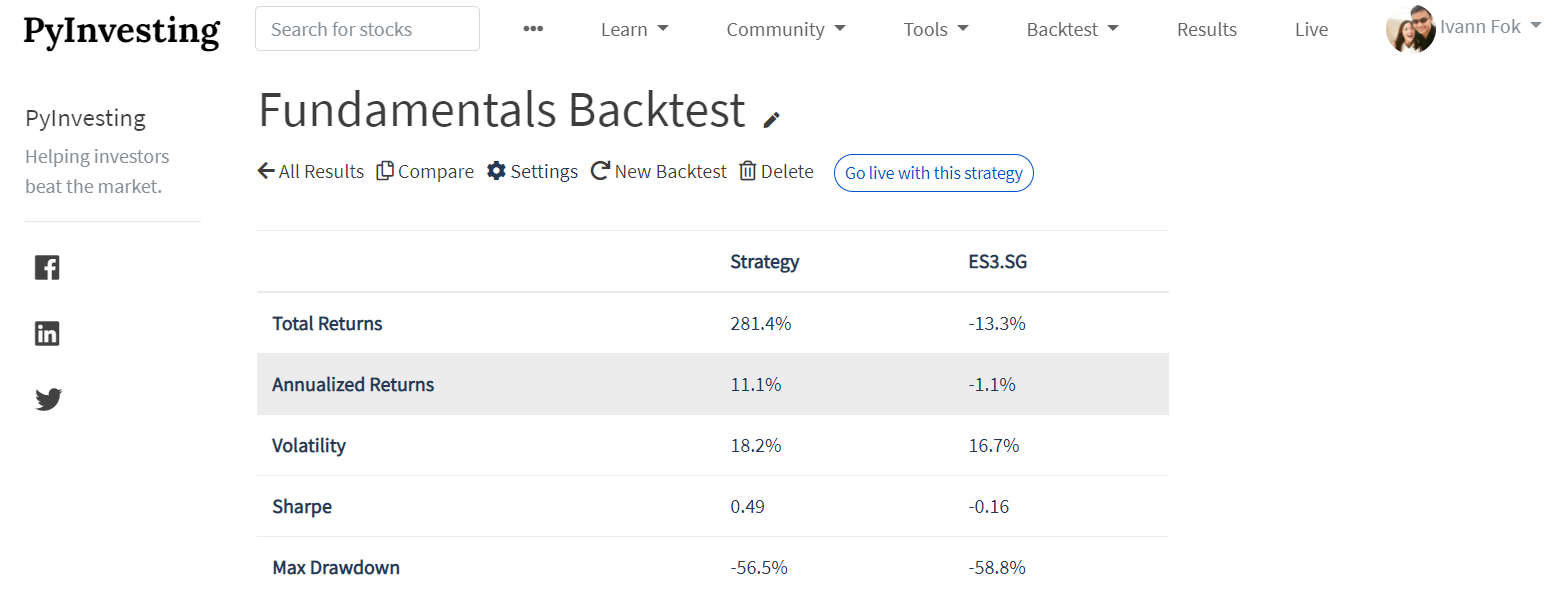Go to the Results page
Image resolution: width=1553 pixels, height=609 pixels.
click(x=1206, y=29)
